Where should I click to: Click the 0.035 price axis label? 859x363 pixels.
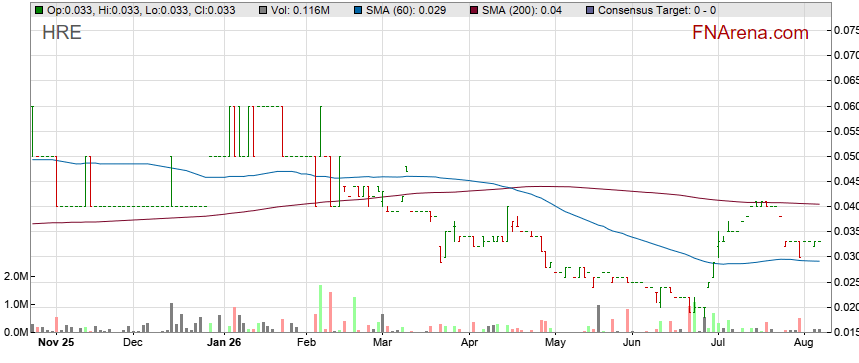click(x=846, y=232)
